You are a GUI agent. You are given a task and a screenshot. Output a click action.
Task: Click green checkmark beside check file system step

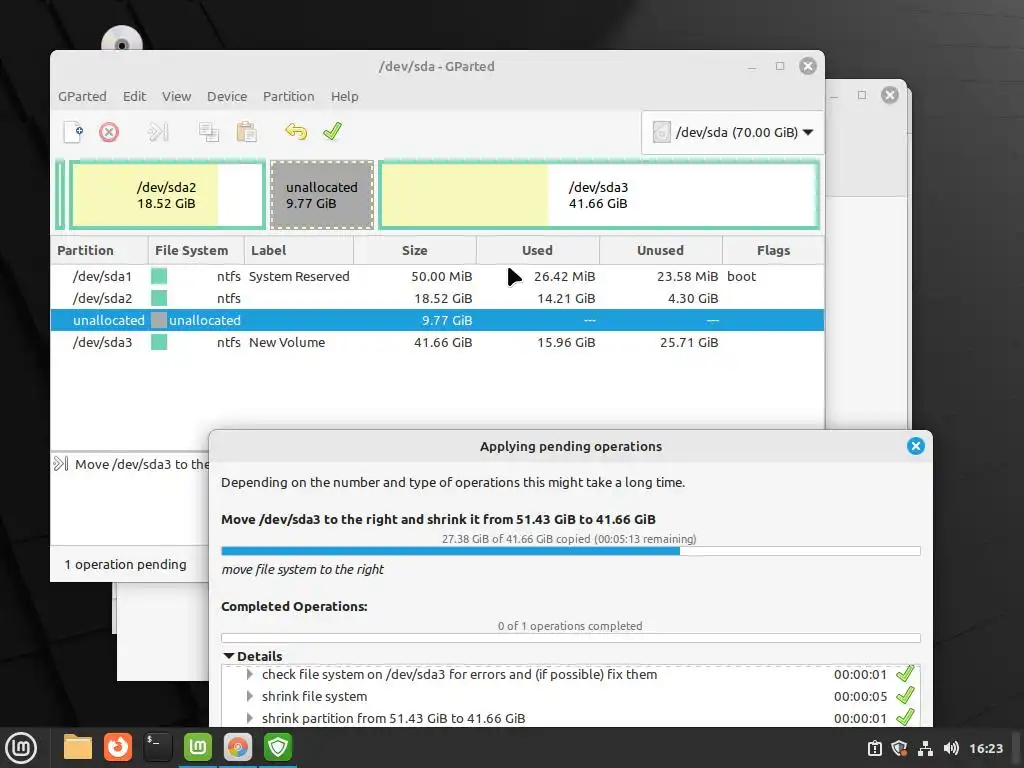click(905, 673)
